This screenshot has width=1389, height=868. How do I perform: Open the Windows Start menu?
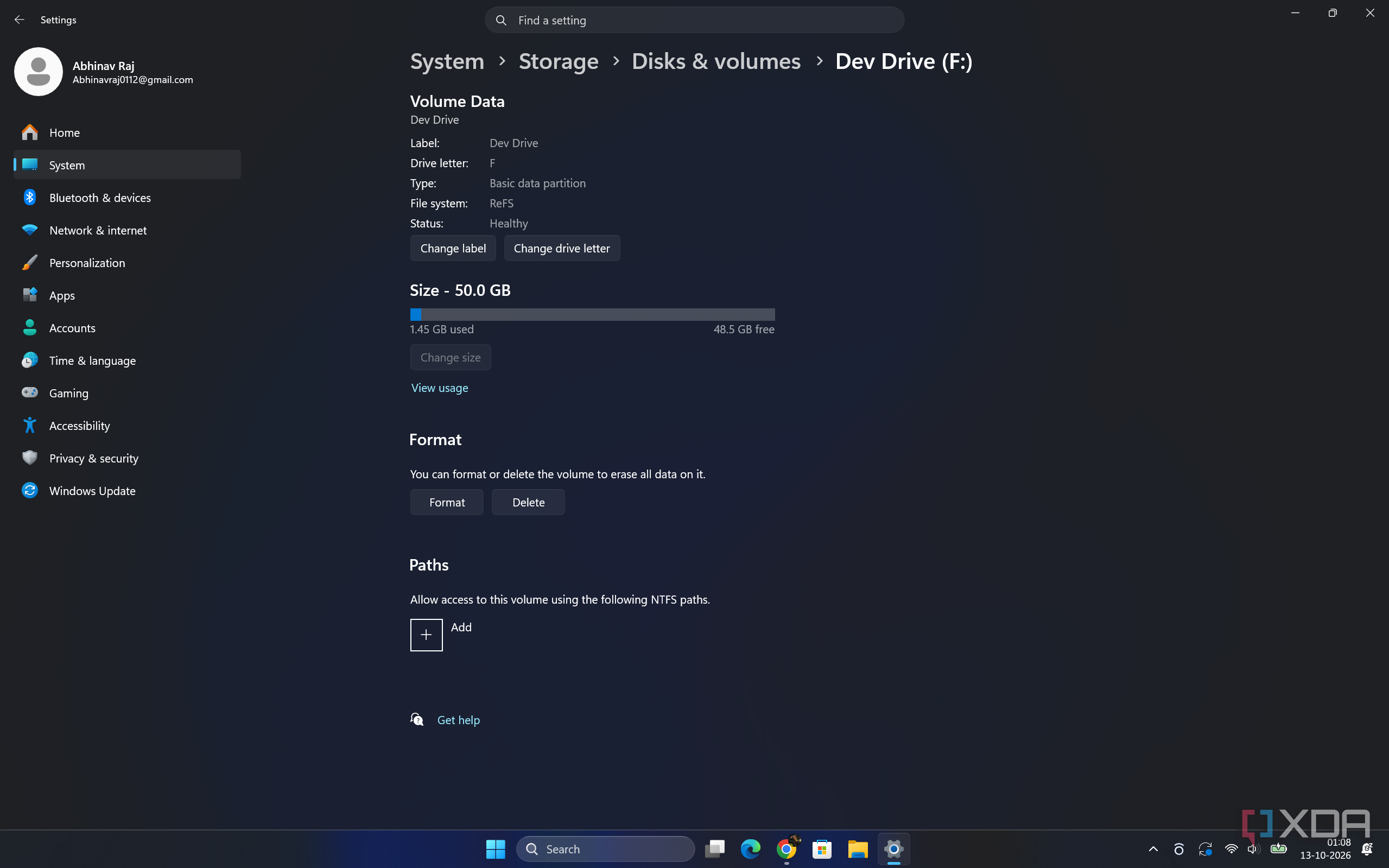[x=496, y=849]
